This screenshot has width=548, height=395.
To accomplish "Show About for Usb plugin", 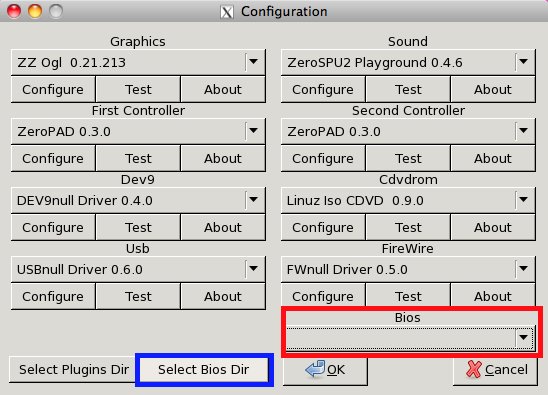I will click(x=223, y=296).
